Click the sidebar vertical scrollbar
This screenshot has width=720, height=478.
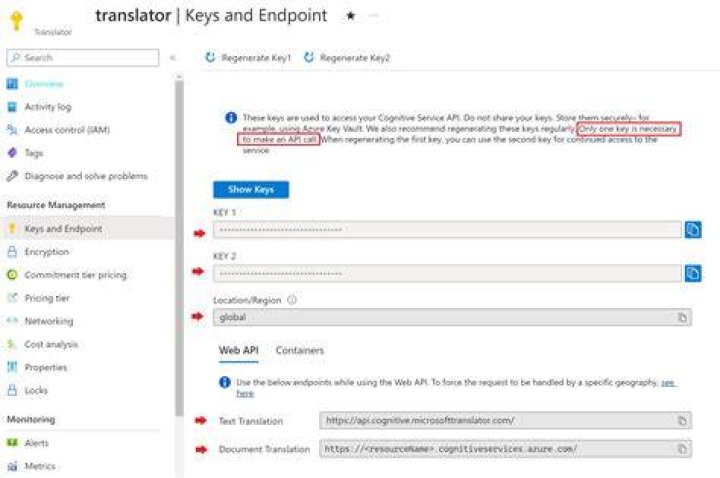coord(179,248)
